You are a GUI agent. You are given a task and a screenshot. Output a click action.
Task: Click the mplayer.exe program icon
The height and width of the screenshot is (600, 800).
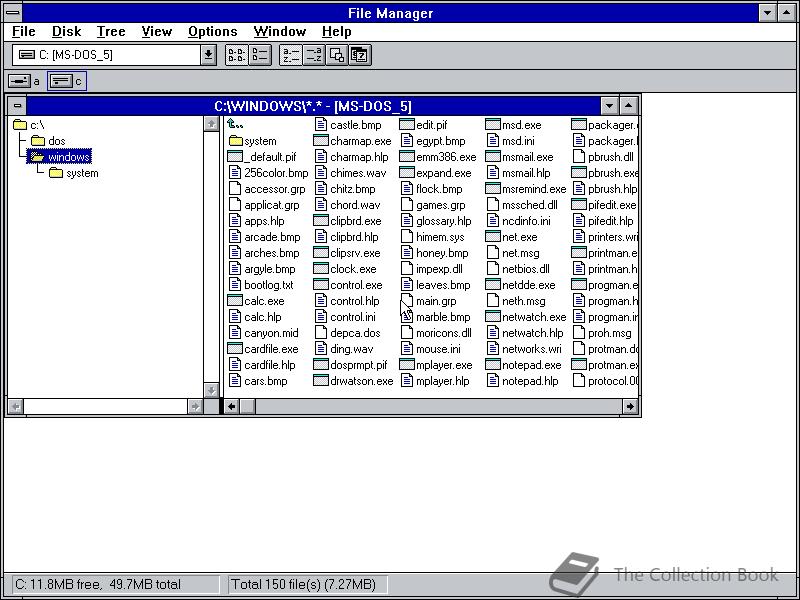point(407,365)
